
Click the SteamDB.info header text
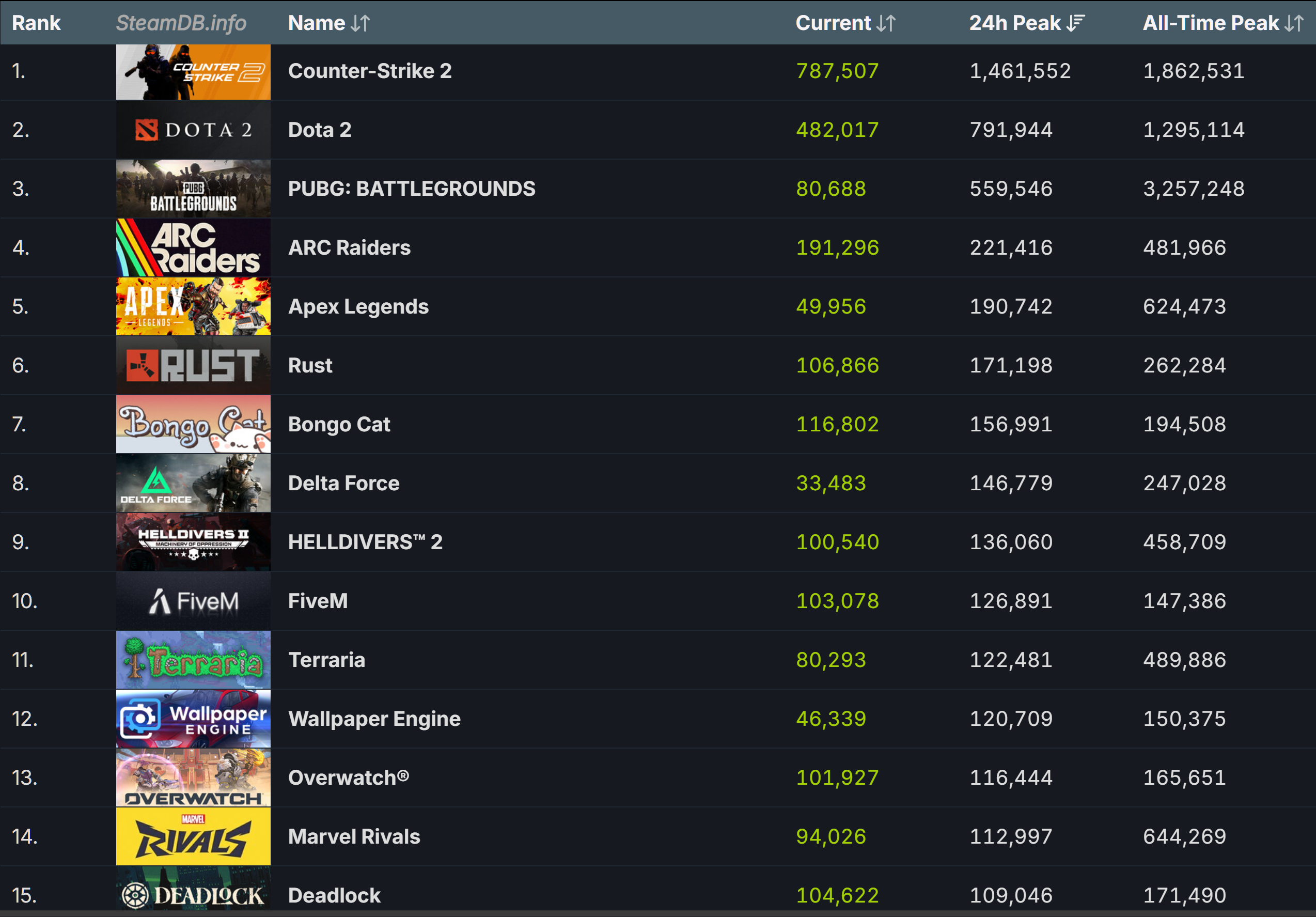pyautogui.click(x=181, y=24)
